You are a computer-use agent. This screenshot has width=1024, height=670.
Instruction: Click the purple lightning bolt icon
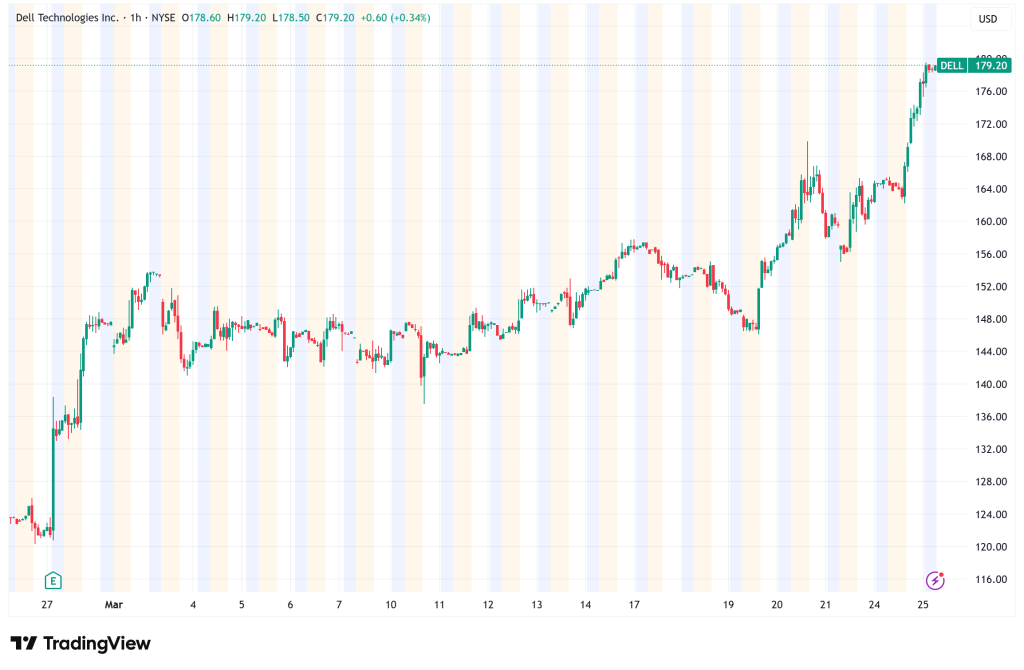tap(935, 580)
